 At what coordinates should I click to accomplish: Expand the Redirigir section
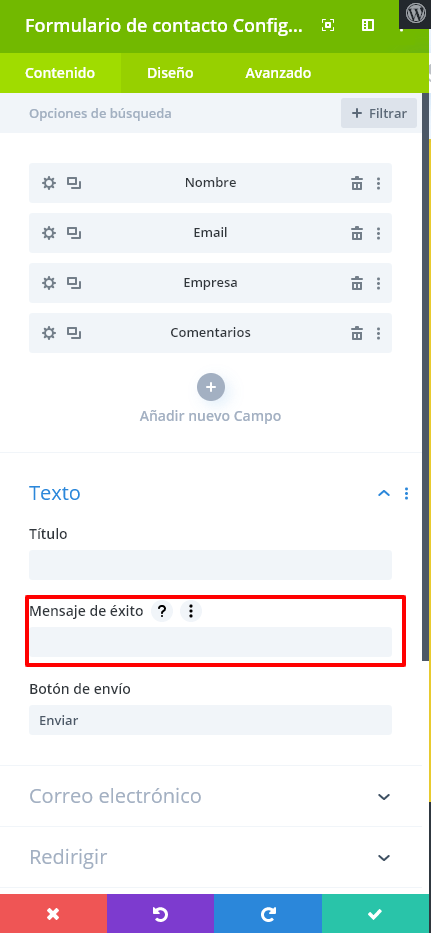point(385,857)
